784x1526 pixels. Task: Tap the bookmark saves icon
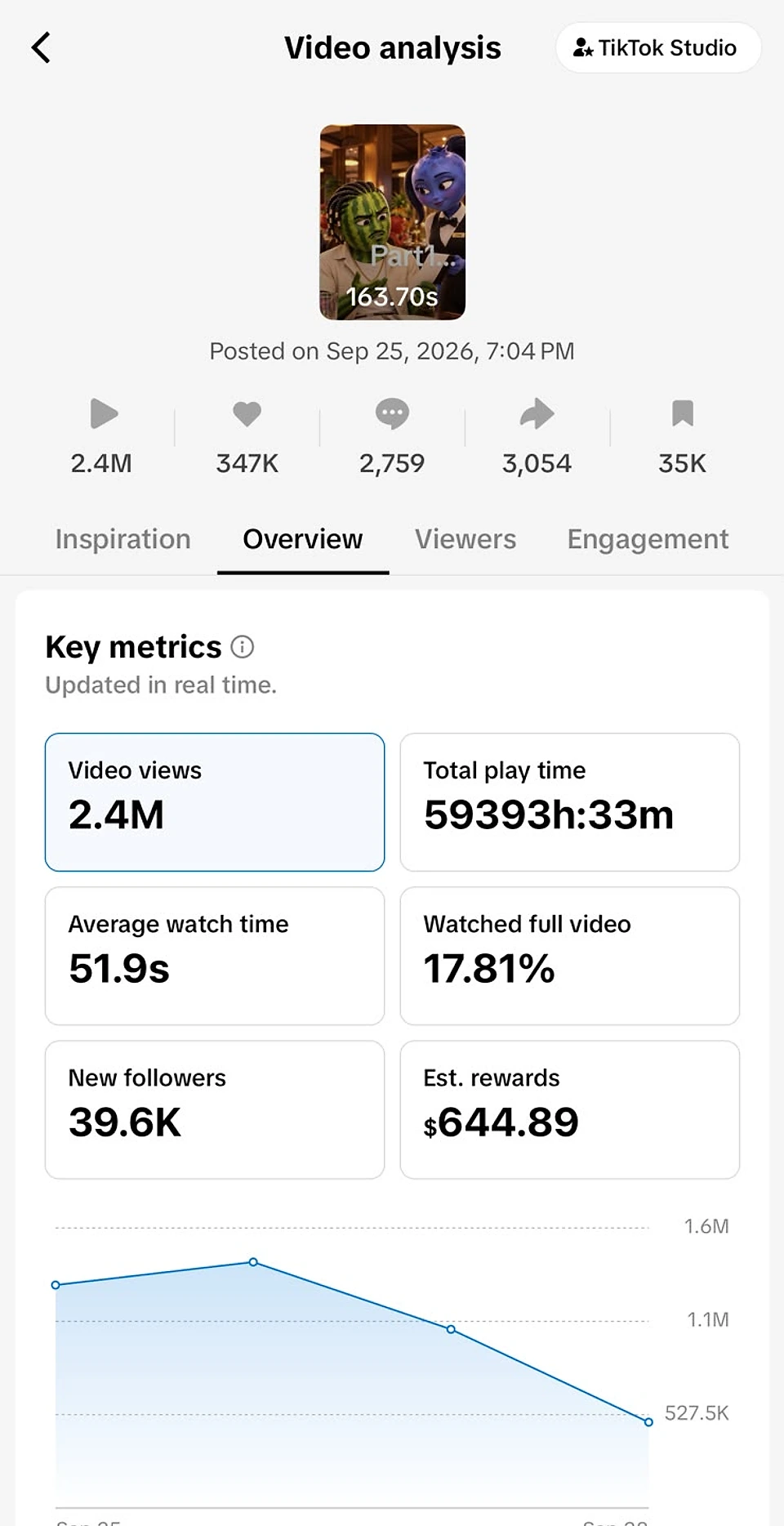(x=683, y=413)
